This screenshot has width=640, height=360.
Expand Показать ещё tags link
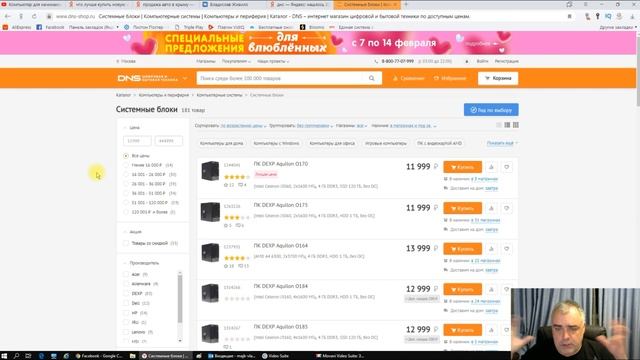[502, 143]
